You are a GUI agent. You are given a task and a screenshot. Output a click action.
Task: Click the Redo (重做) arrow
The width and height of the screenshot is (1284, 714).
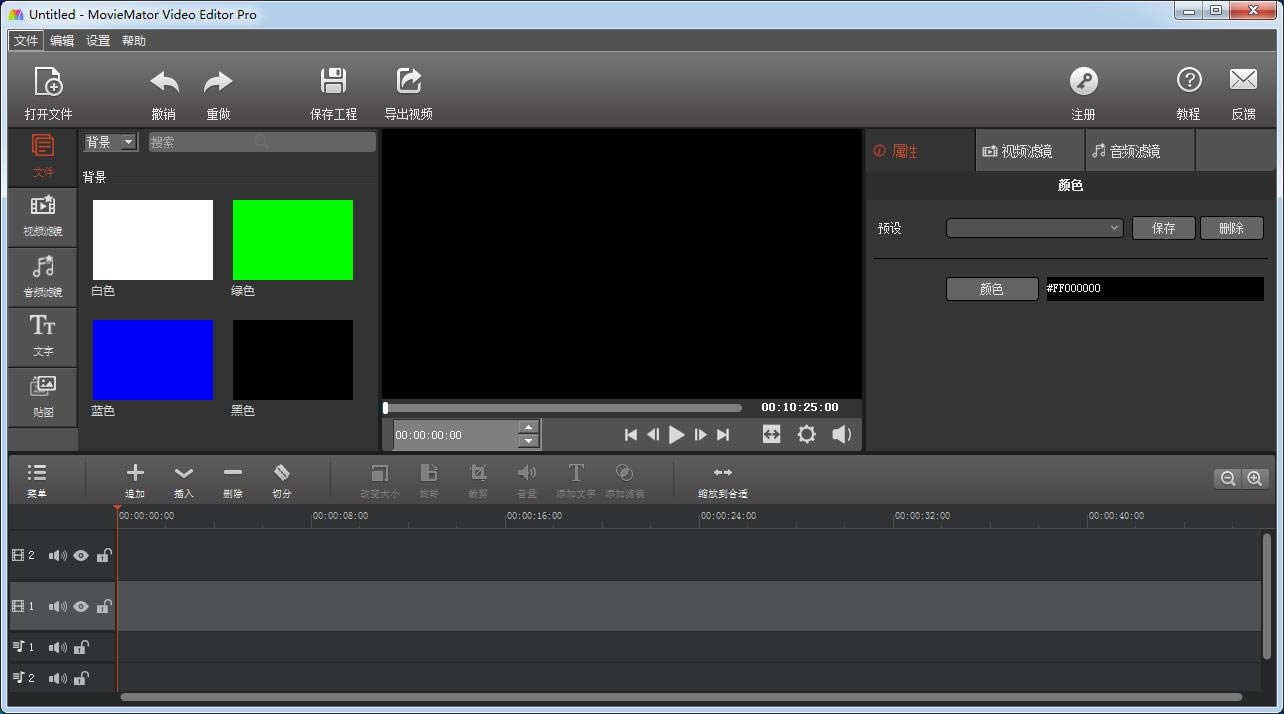click(x=218, y=82)
